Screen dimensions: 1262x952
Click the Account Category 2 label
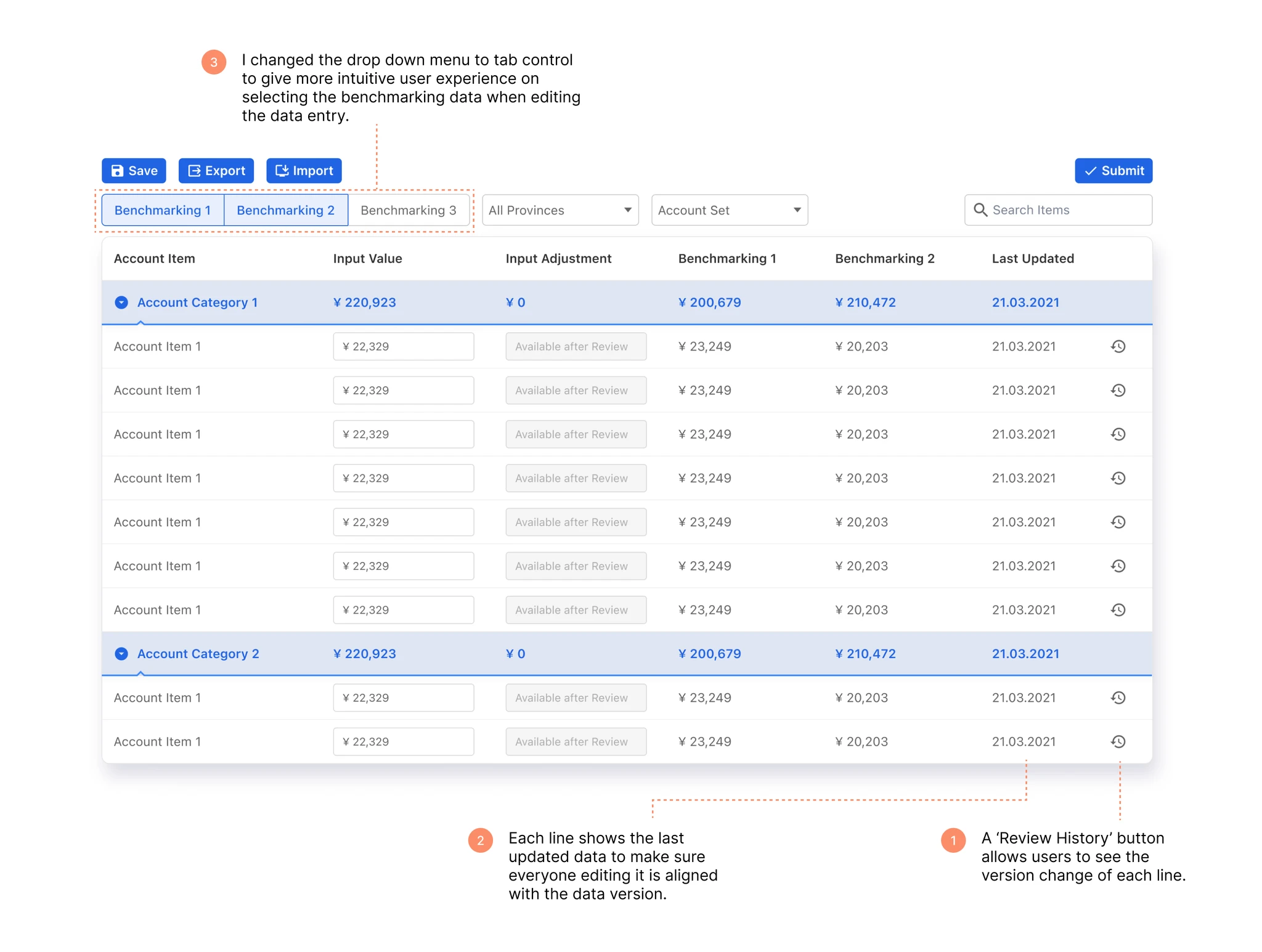click(x=198, y=654)
